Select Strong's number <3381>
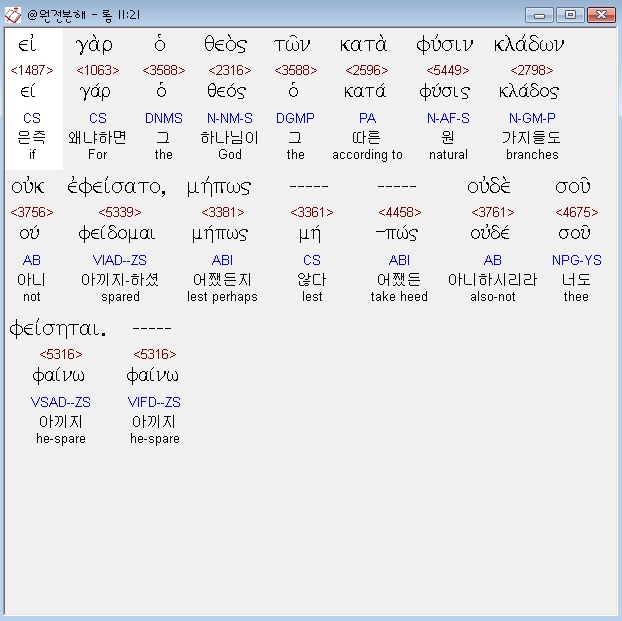Viewport: 622px width, 621px height. 223,212
